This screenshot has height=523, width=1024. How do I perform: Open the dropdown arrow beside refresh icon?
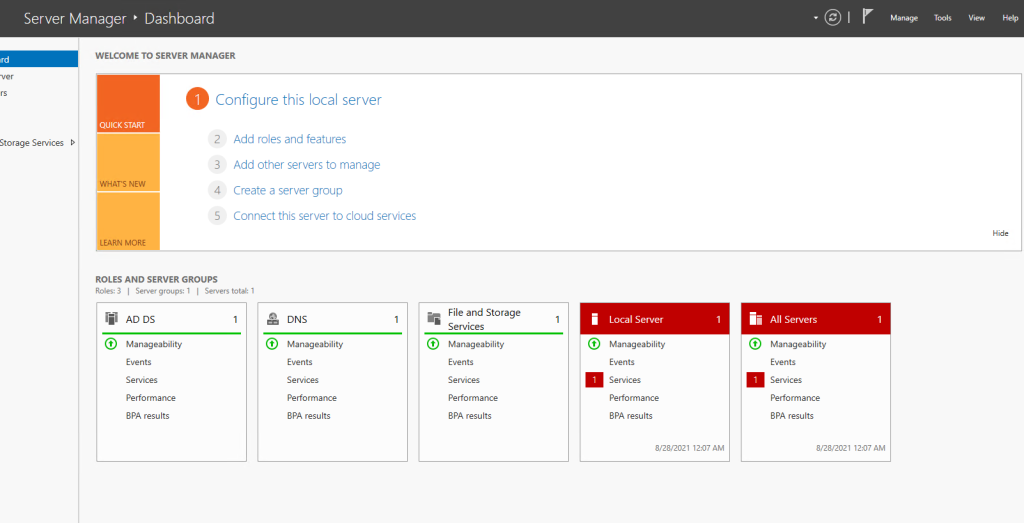[x=815, y=18]
